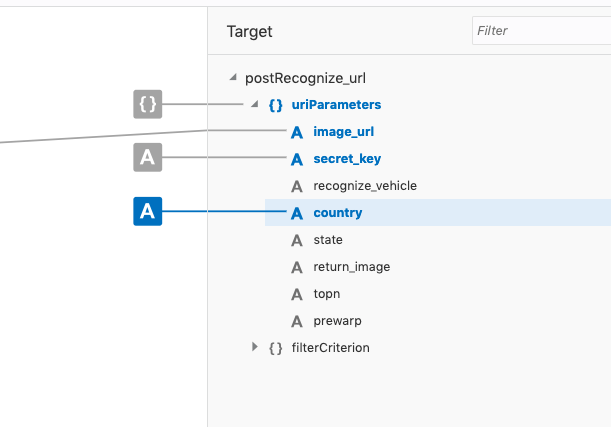Select the topn field

click(327, 294)
